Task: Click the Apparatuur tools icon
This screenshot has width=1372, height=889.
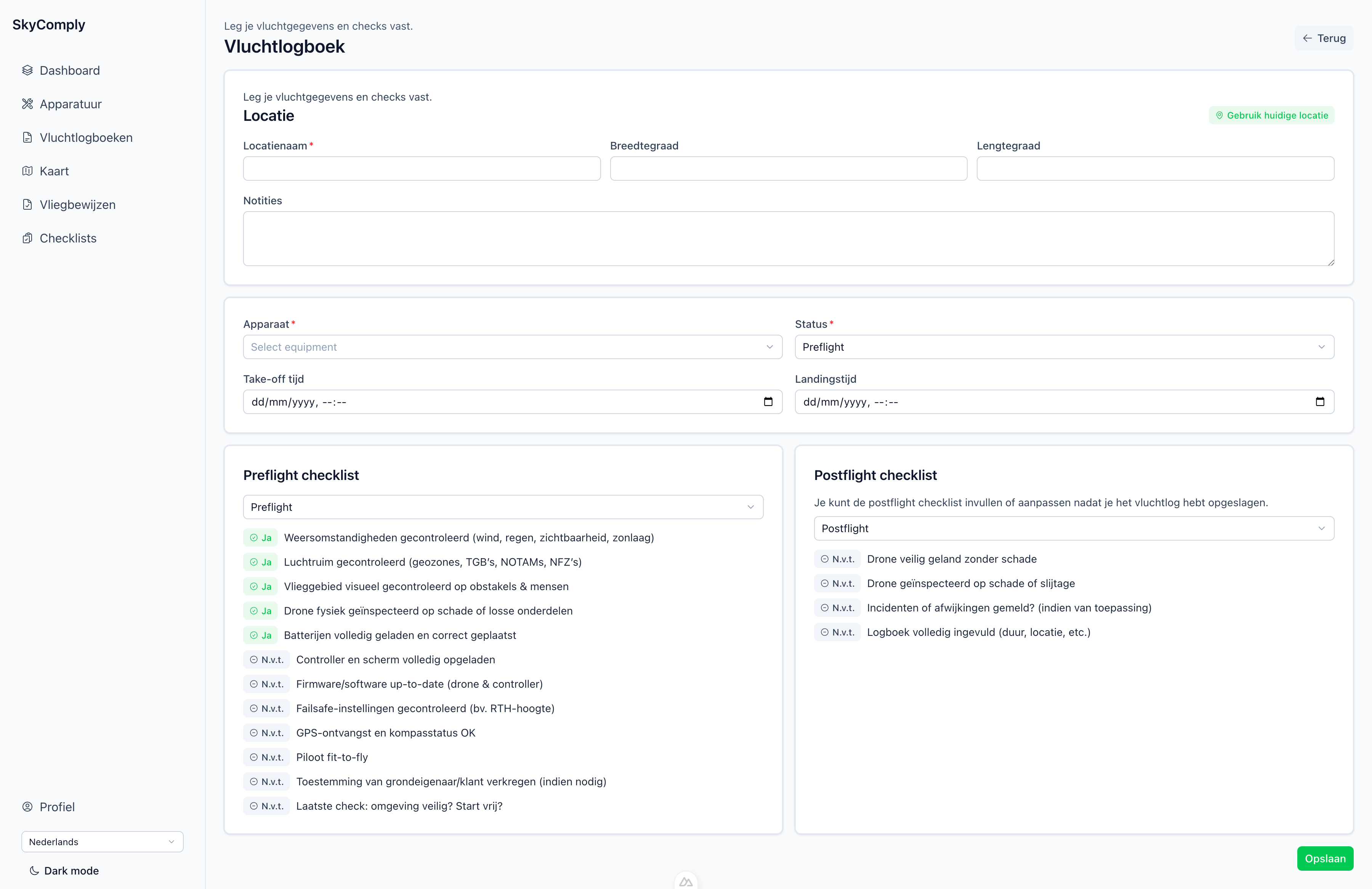Action: pyautogui.click(x=27, y=104)
